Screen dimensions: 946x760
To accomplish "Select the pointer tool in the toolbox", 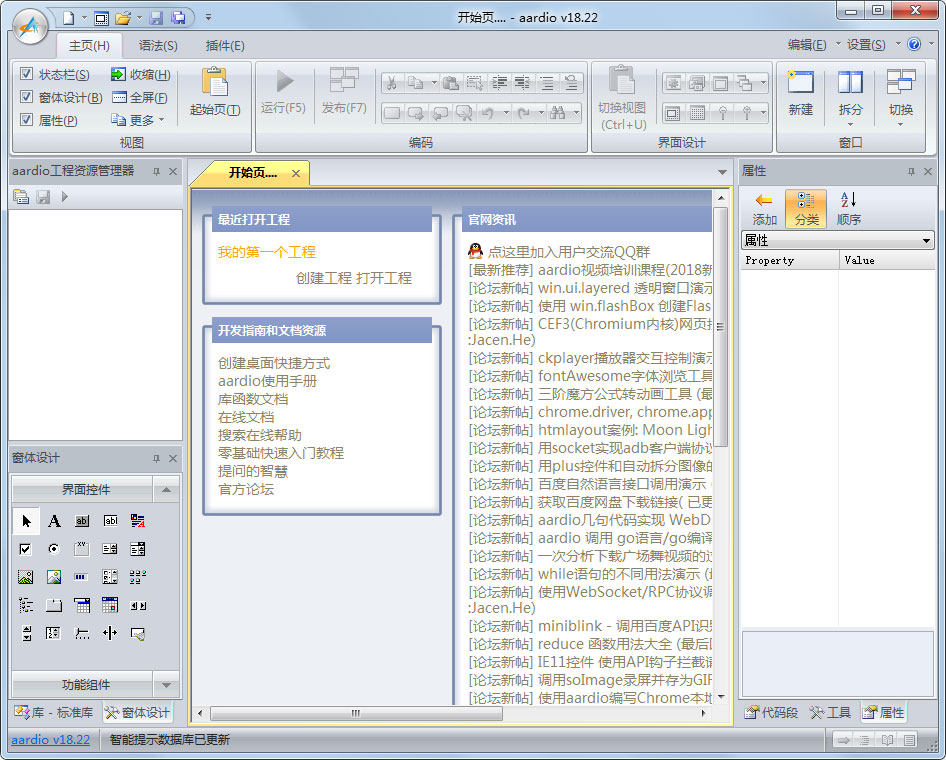I will pyautogui.click(x=26, y=521).
